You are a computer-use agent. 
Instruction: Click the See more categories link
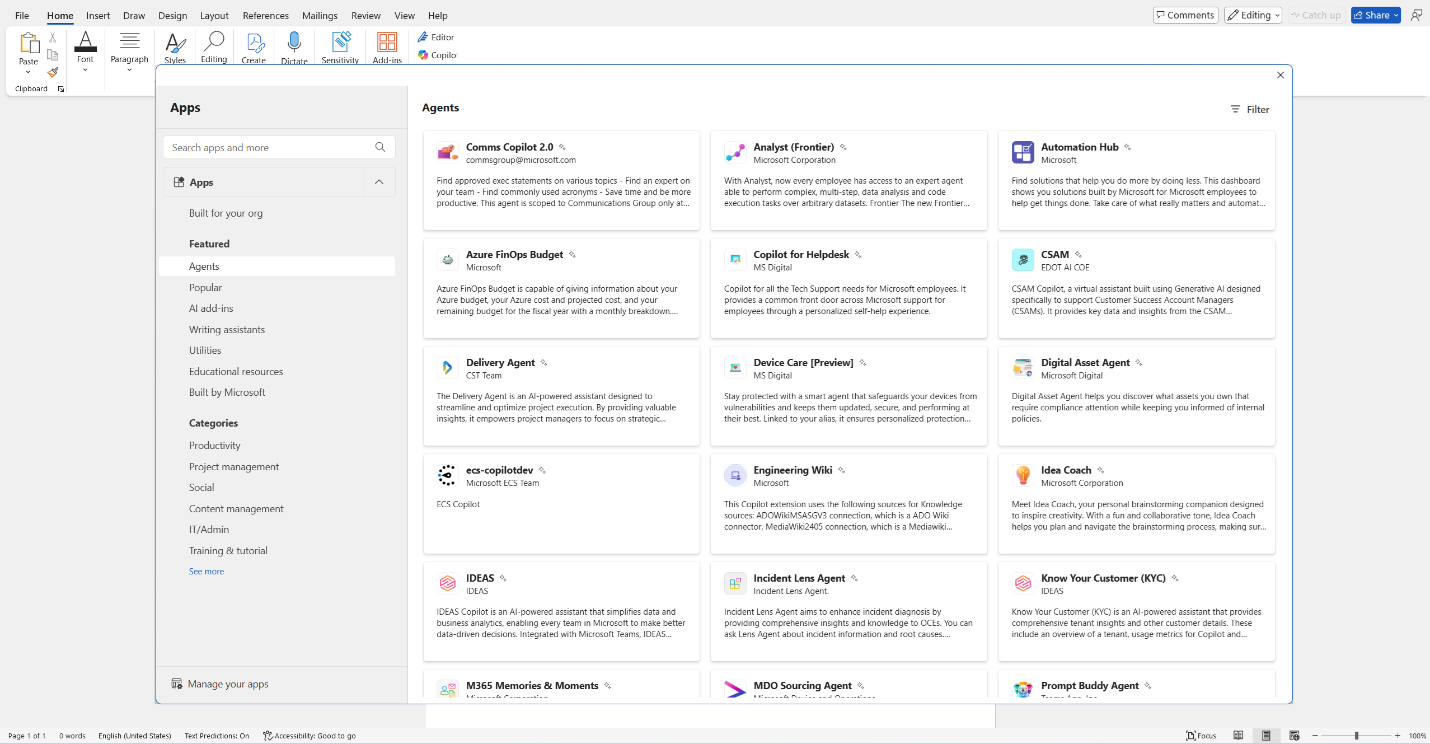(x=206, y=571)
